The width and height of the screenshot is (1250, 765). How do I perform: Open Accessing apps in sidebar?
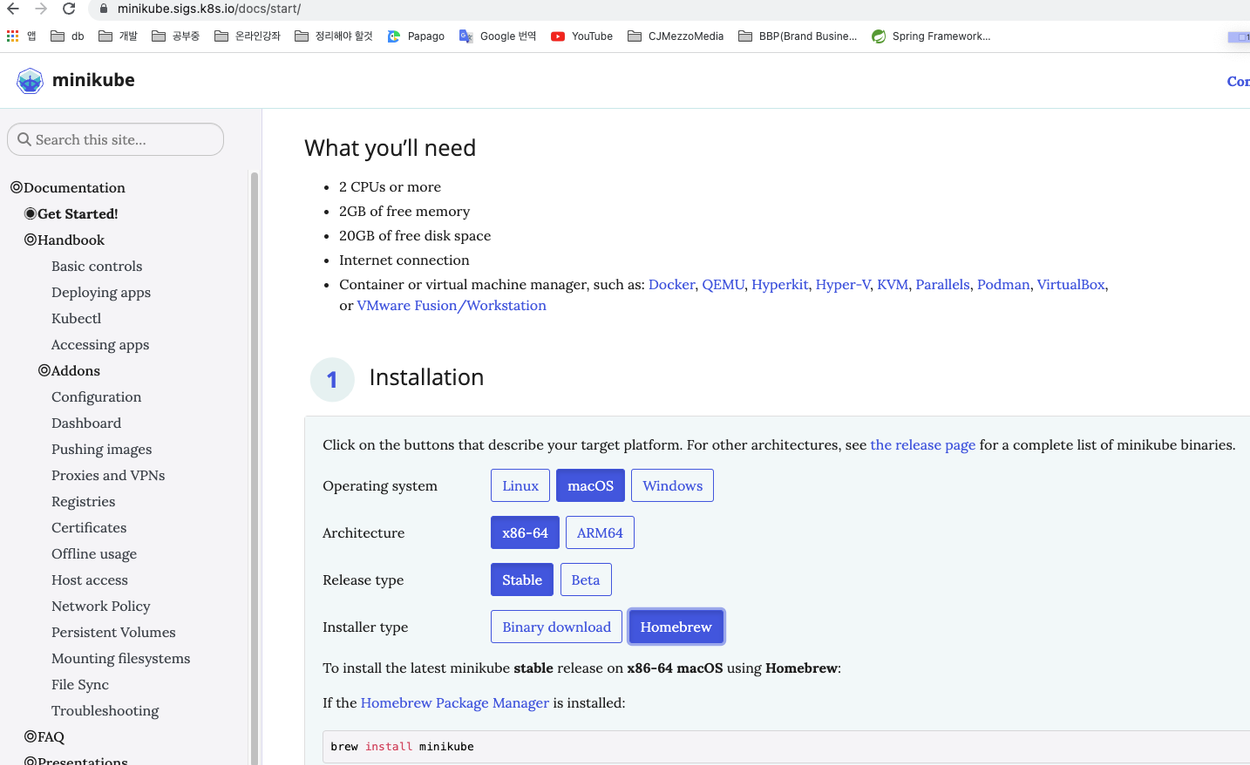100,344
